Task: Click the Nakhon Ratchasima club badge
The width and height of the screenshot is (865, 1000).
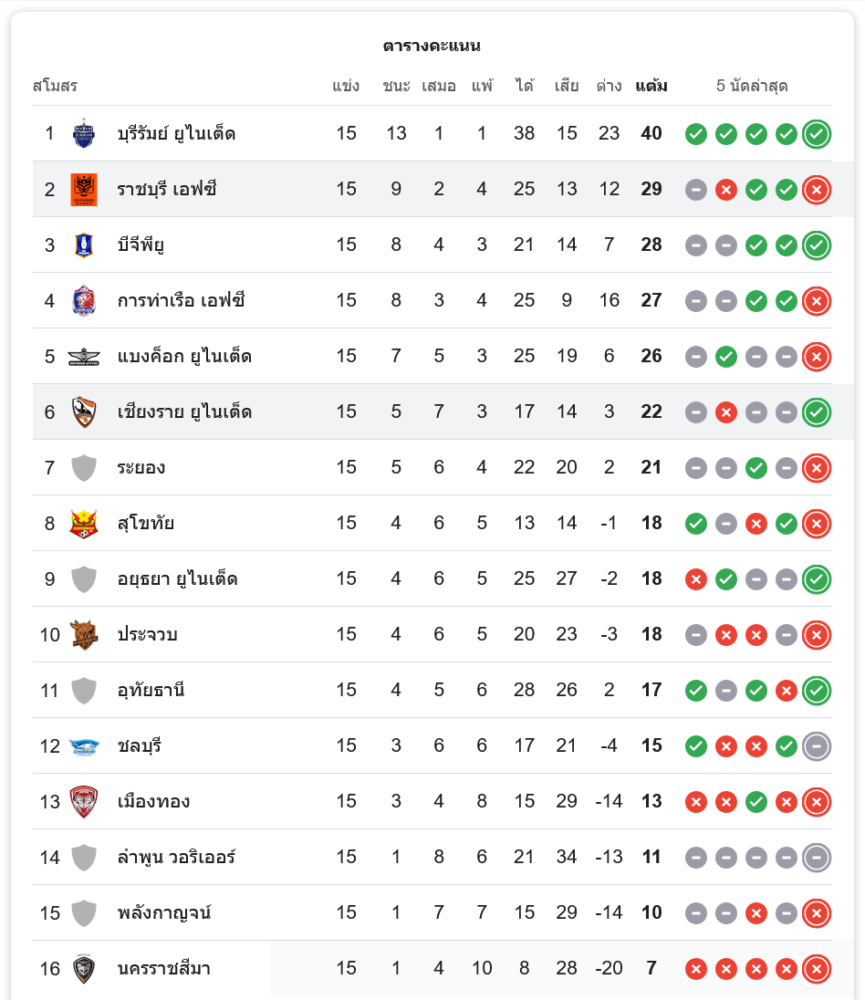Action: [84, 969]
